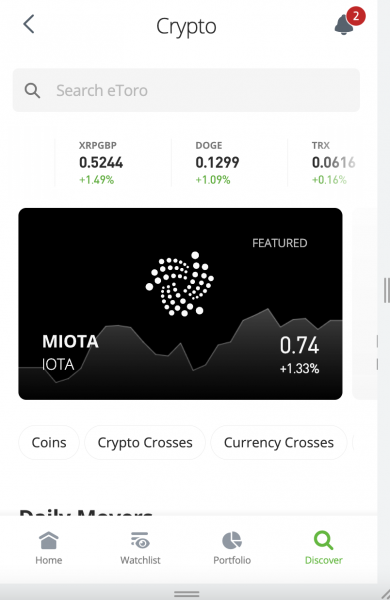Open the DOGE ticker item

229,163
